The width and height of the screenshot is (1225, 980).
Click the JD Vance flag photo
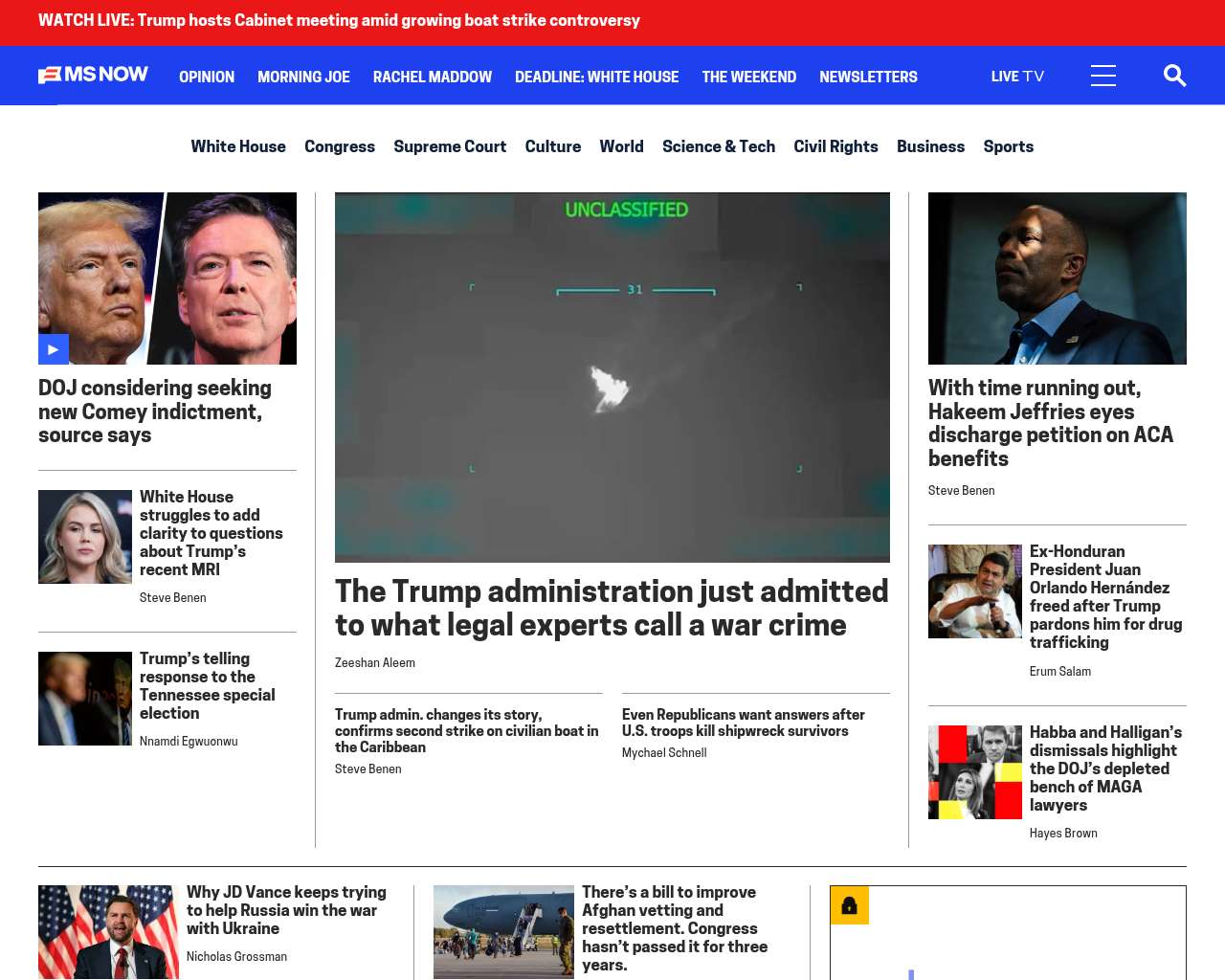coord(108,932)
